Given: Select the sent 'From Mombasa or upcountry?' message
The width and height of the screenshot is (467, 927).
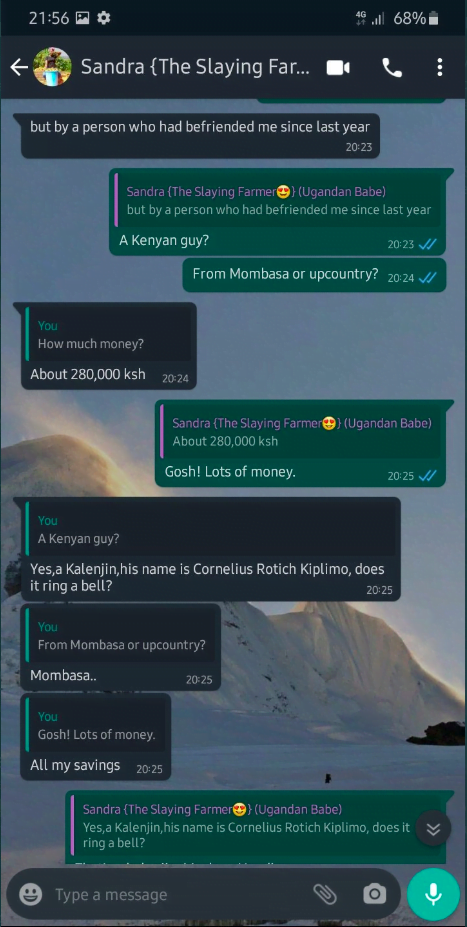Looking at the screenshot, I should coord(314,275).
